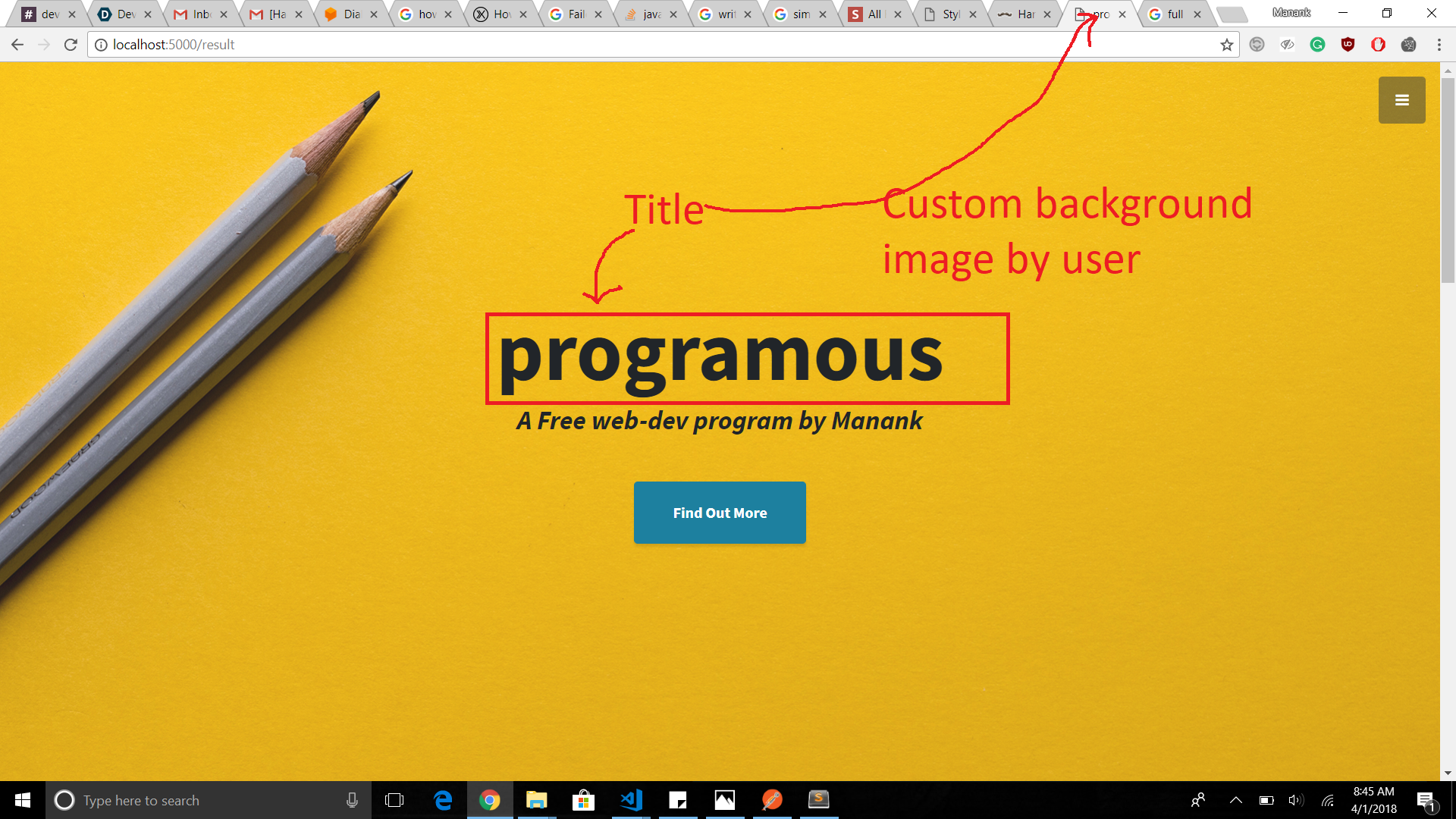Open the Action Center notifications
The height and width of the screenshot is (819, 1456).
coord(1426,800)
